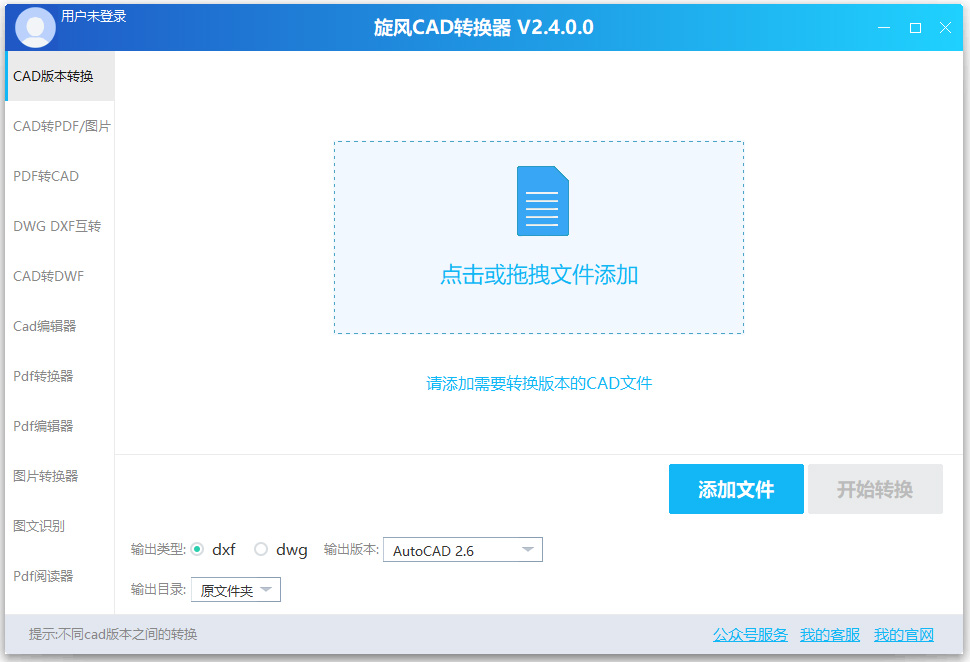Screen dimensions: 970x662
Task: Select the dwg output type radio button
Action: [262, 549]
